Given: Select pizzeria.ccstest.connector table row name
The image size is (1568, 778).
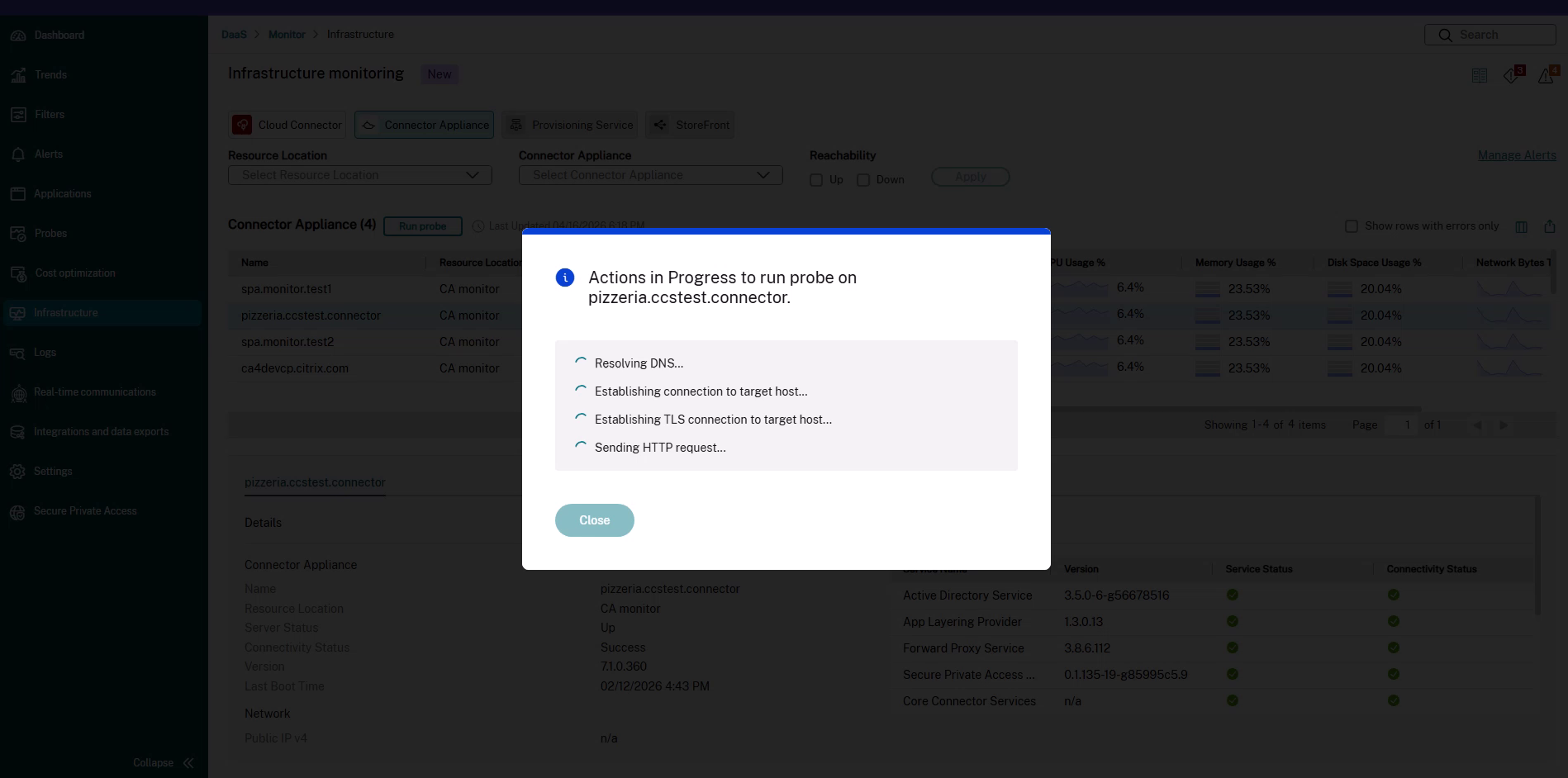Looking at the screenshot, I should pos(311,315).
